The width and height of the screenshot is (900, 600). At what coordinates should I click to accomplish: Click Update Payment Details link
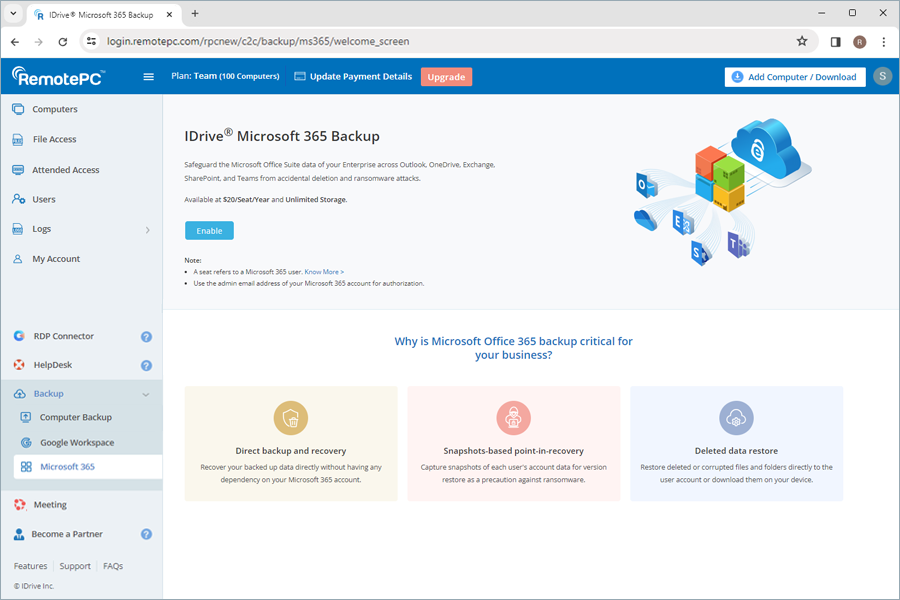pyautogui.click(x=361, y=76)
